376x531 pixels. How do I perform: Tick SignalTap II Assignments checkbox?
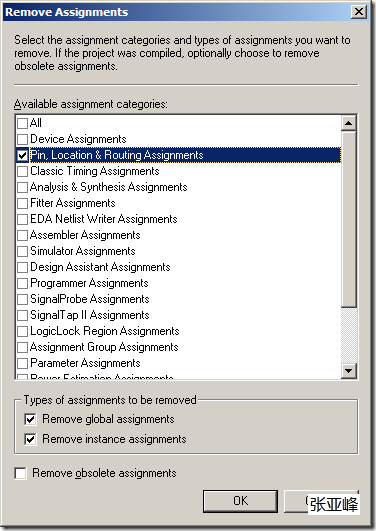[x=22, y=315]
